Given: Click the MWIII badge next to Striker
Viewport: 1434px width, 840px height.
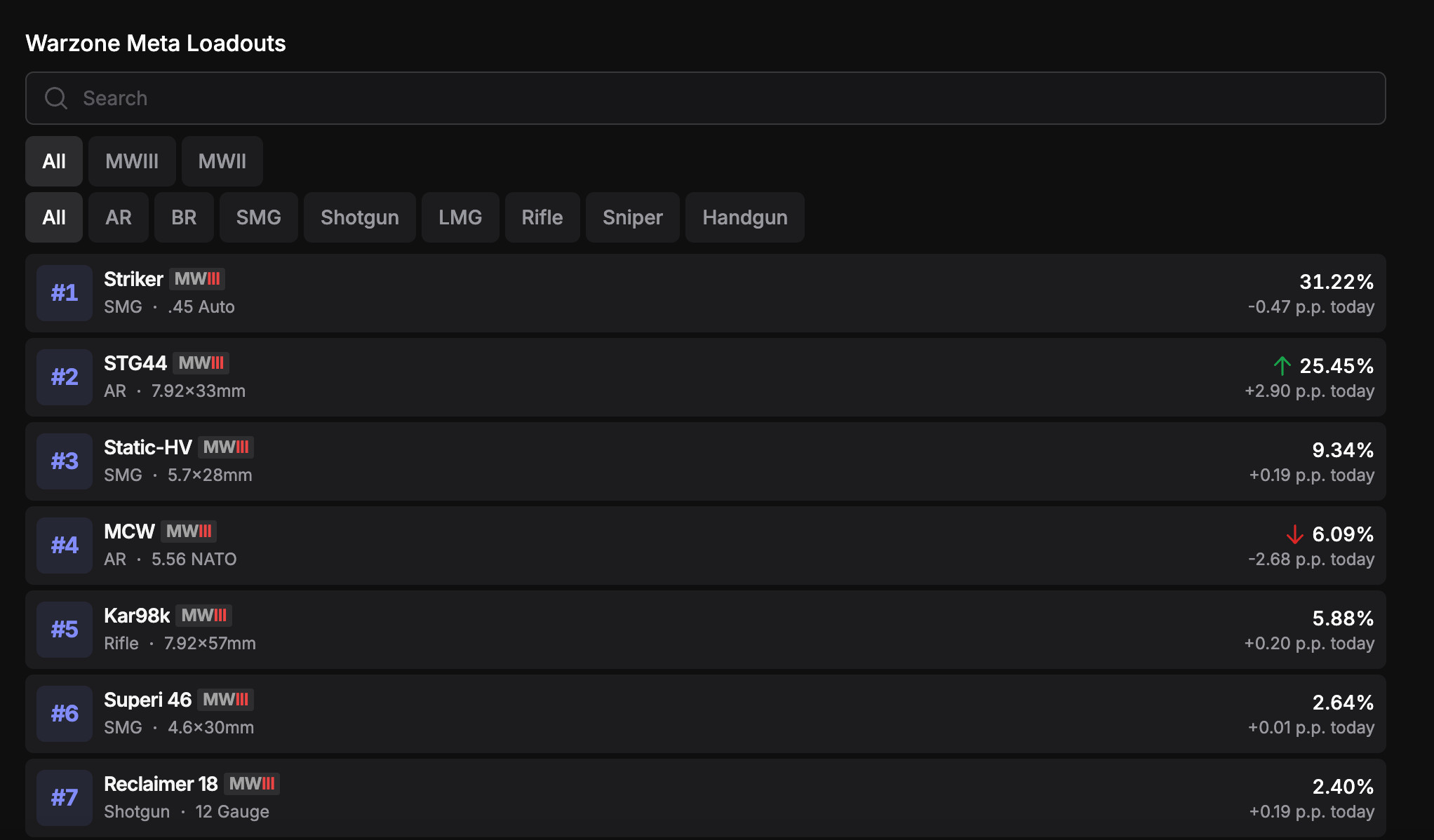Looking at the screenshot, I should [197, 279].
